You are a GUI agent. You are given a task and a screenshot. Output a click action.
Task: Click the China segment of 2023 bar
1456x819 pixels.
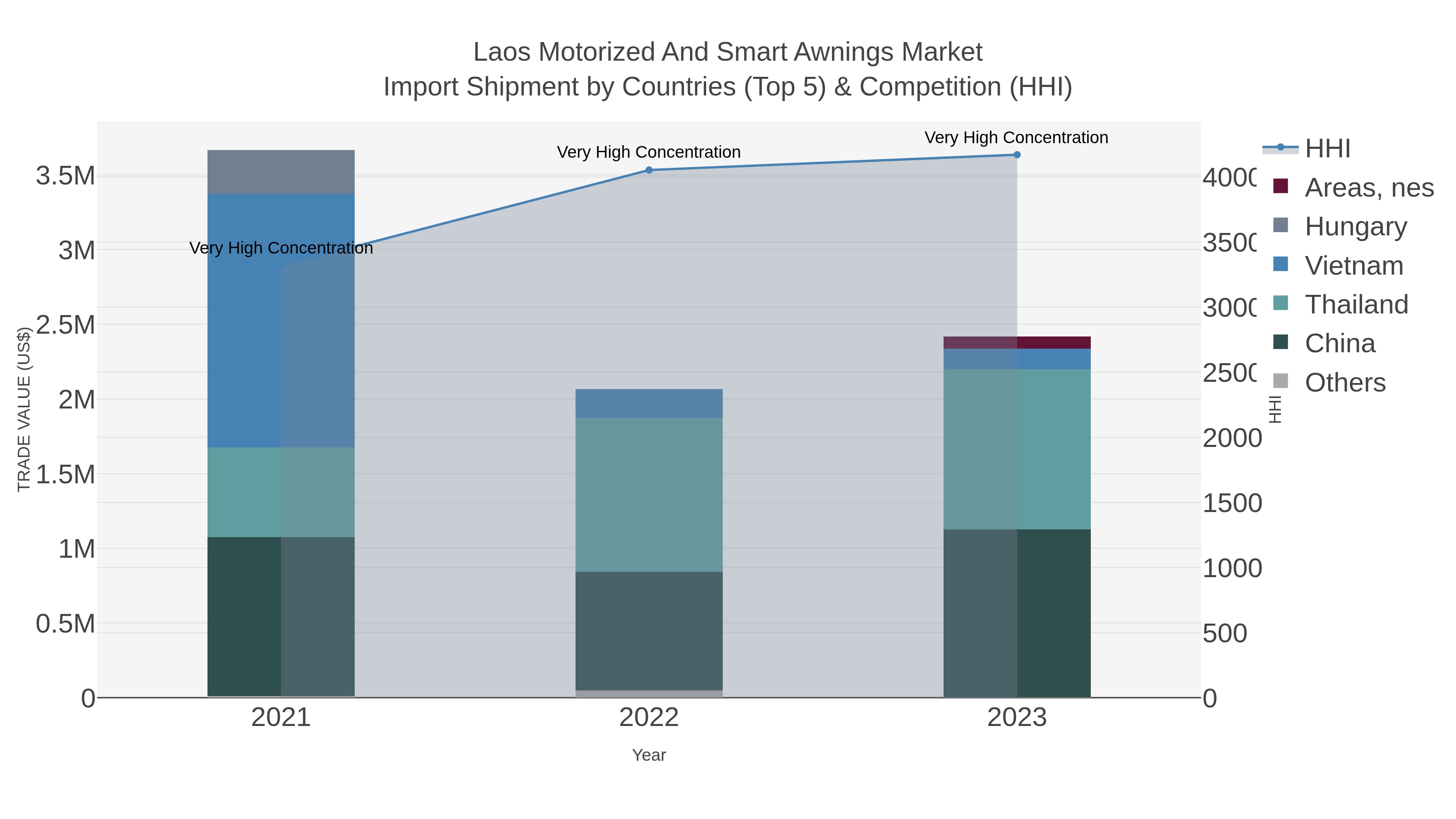(x=1017, y=614)
